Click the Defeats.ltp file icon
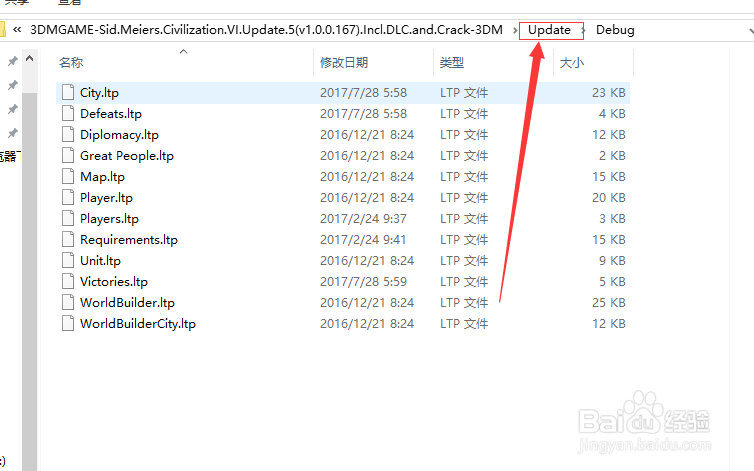Viewport: 754px width, 471px height. click(68, 114)
